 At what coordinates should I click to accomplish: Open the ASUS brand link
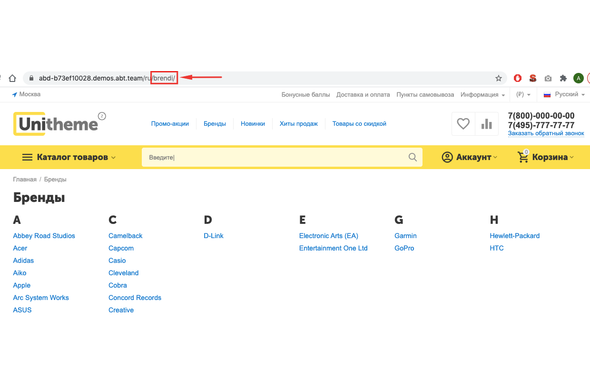[22, 310]
